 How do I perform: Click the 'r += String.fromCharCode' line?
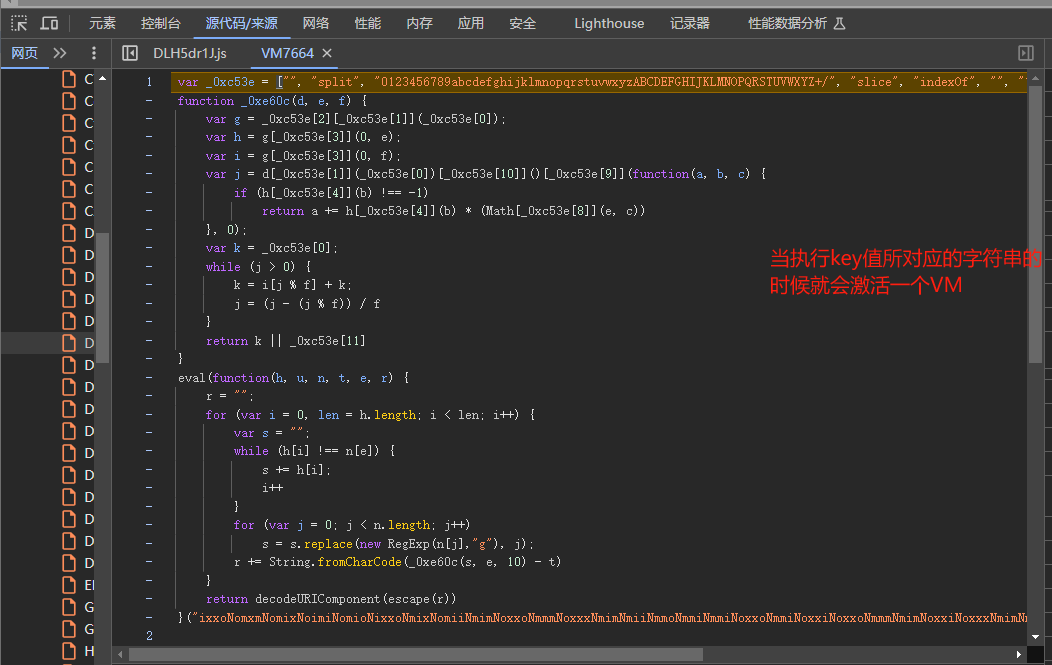[x=397, y=562]
